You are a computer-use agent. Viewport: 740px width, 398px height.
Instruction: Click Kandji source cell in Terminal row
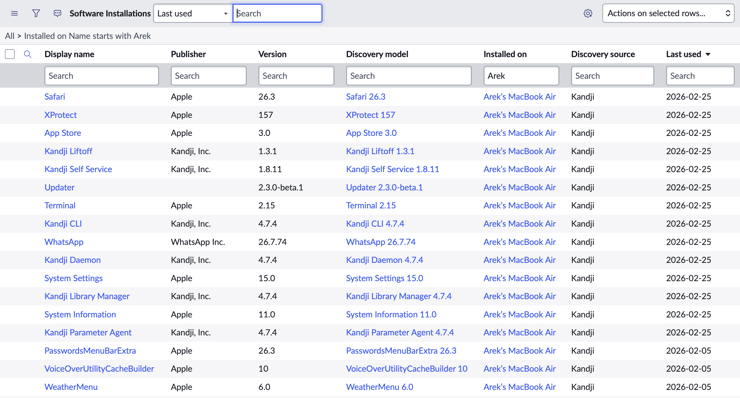point(583,206)
